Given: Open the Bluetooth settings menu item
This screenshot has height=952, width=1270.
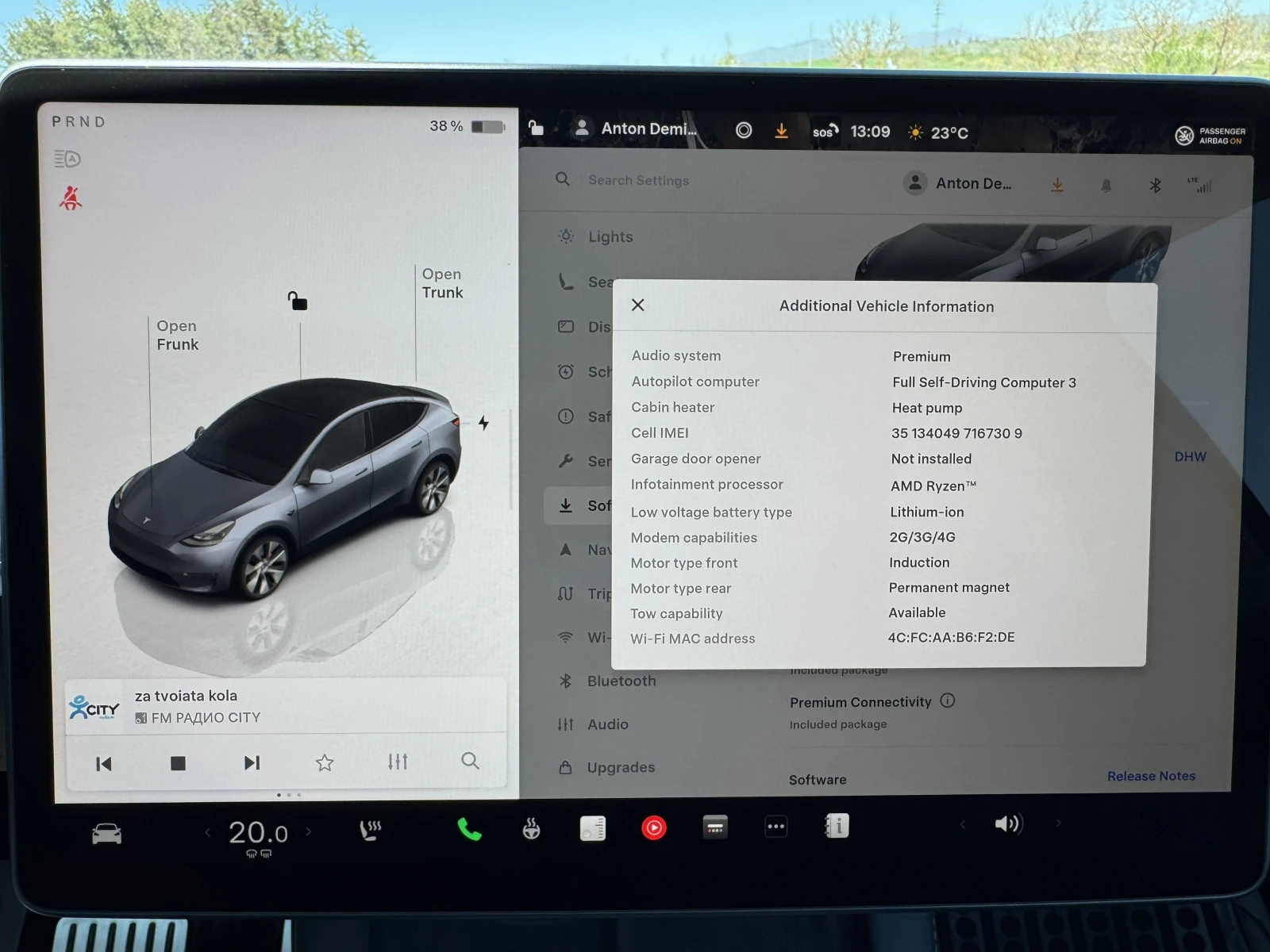Looking at the screenshot, I should [622, 681].
